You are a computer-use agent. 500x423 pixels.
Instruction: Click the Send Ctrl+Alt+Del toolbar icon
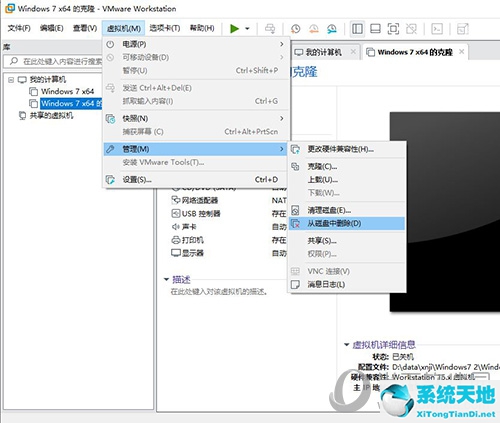click(x=270, y=29)
